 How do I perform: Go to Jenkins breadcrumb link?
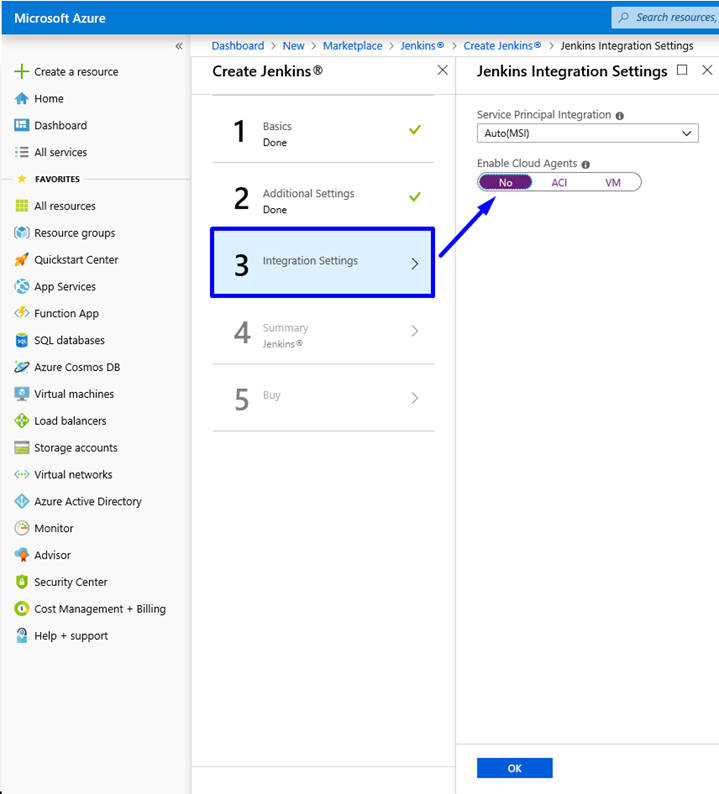pyautogui.click(x=422, y=46)
